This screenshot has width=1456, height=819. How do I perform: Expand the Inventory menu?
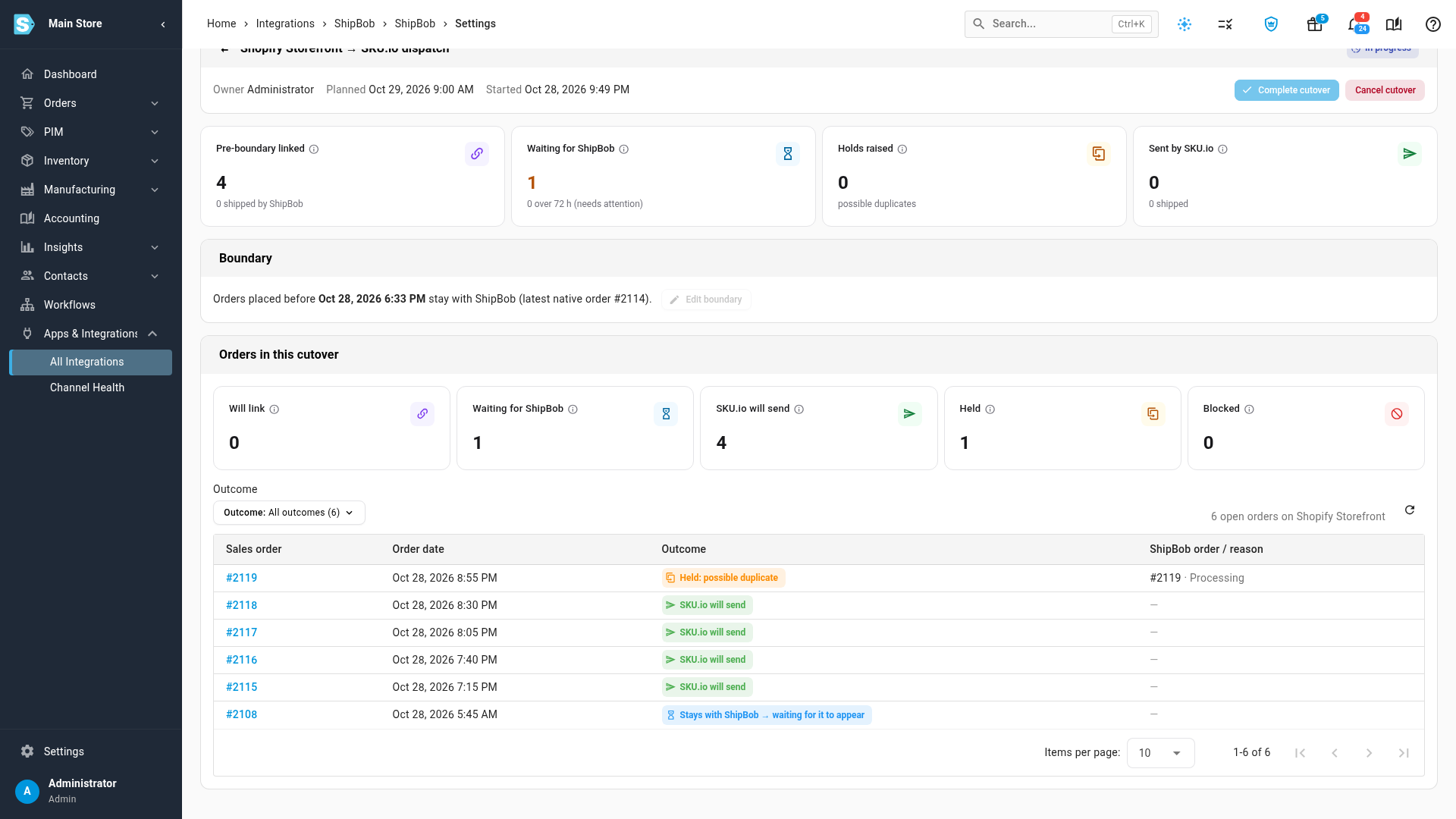click(91, 161)
